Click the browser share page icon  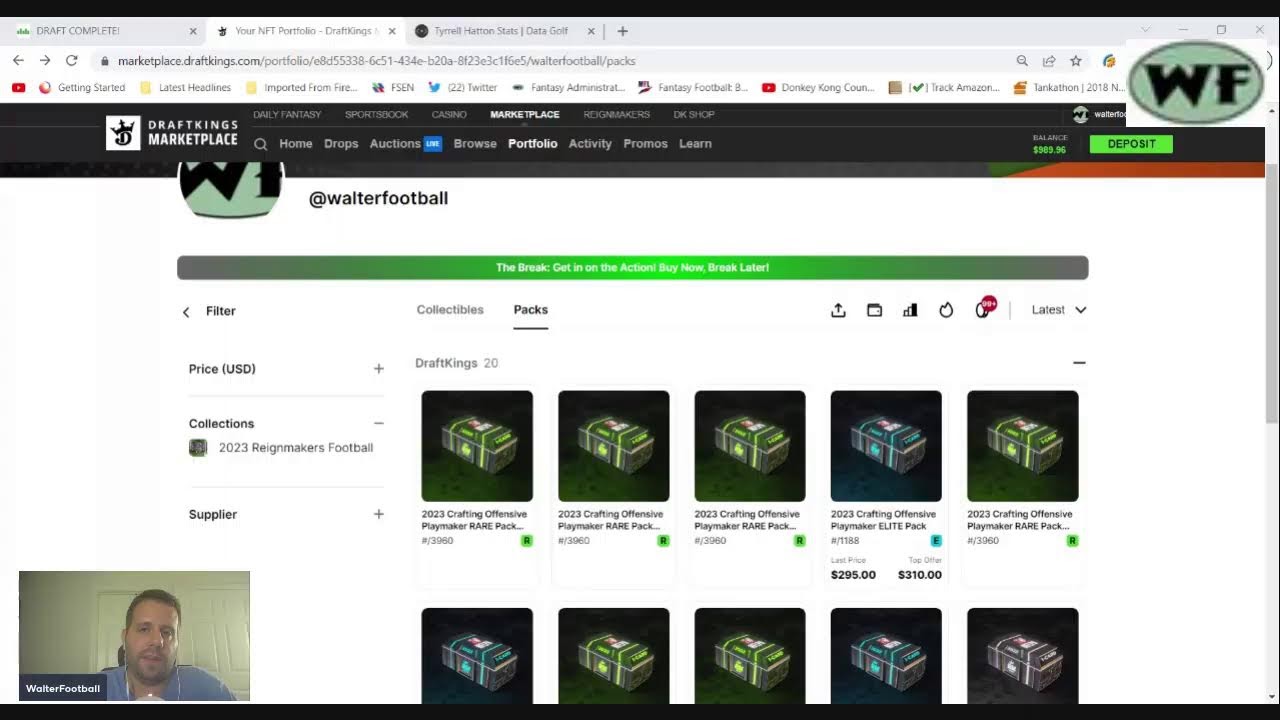1049,61
